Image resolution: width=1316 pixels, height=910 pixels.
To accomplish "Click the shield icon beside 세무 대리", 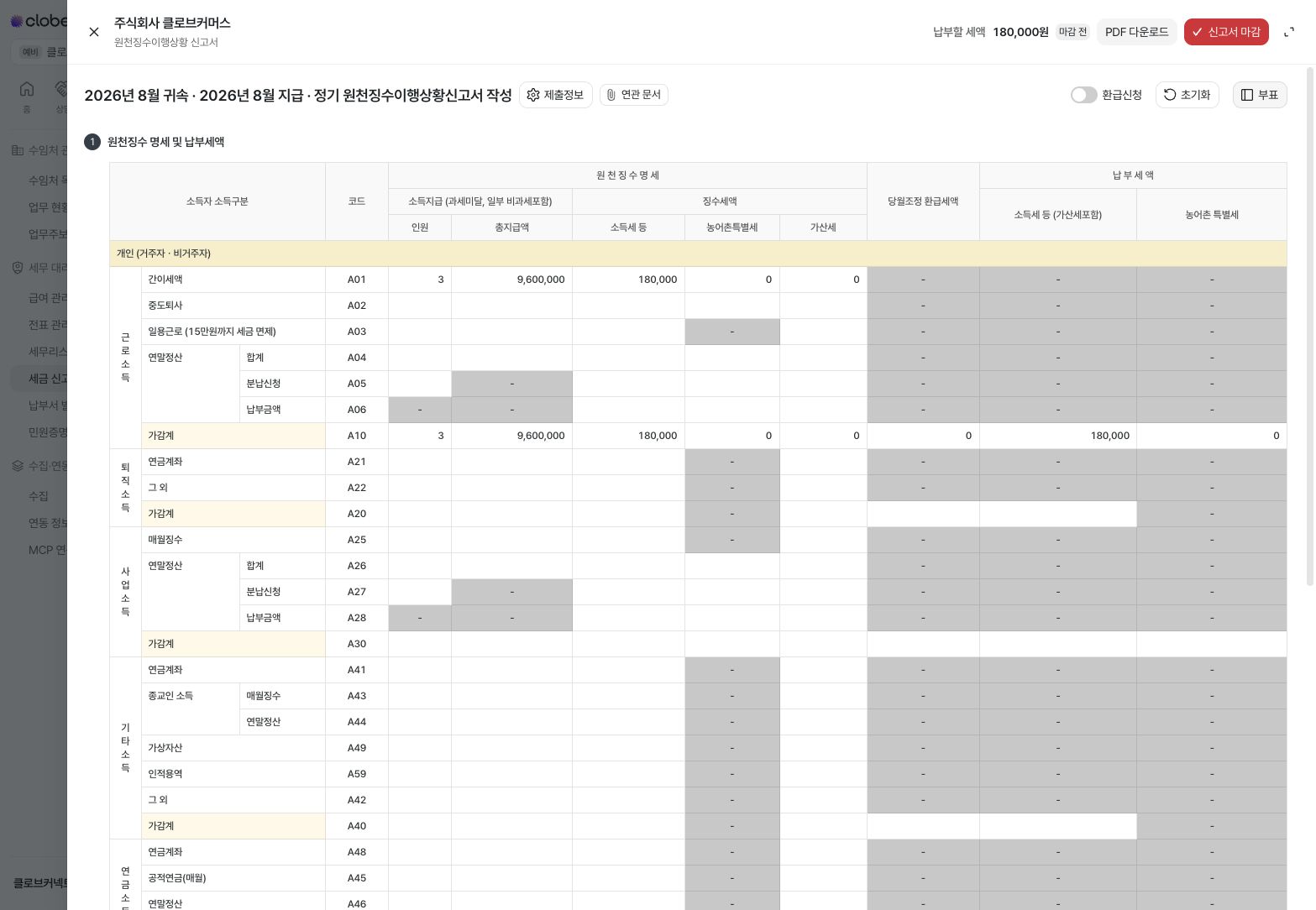I will coord(18,268).
